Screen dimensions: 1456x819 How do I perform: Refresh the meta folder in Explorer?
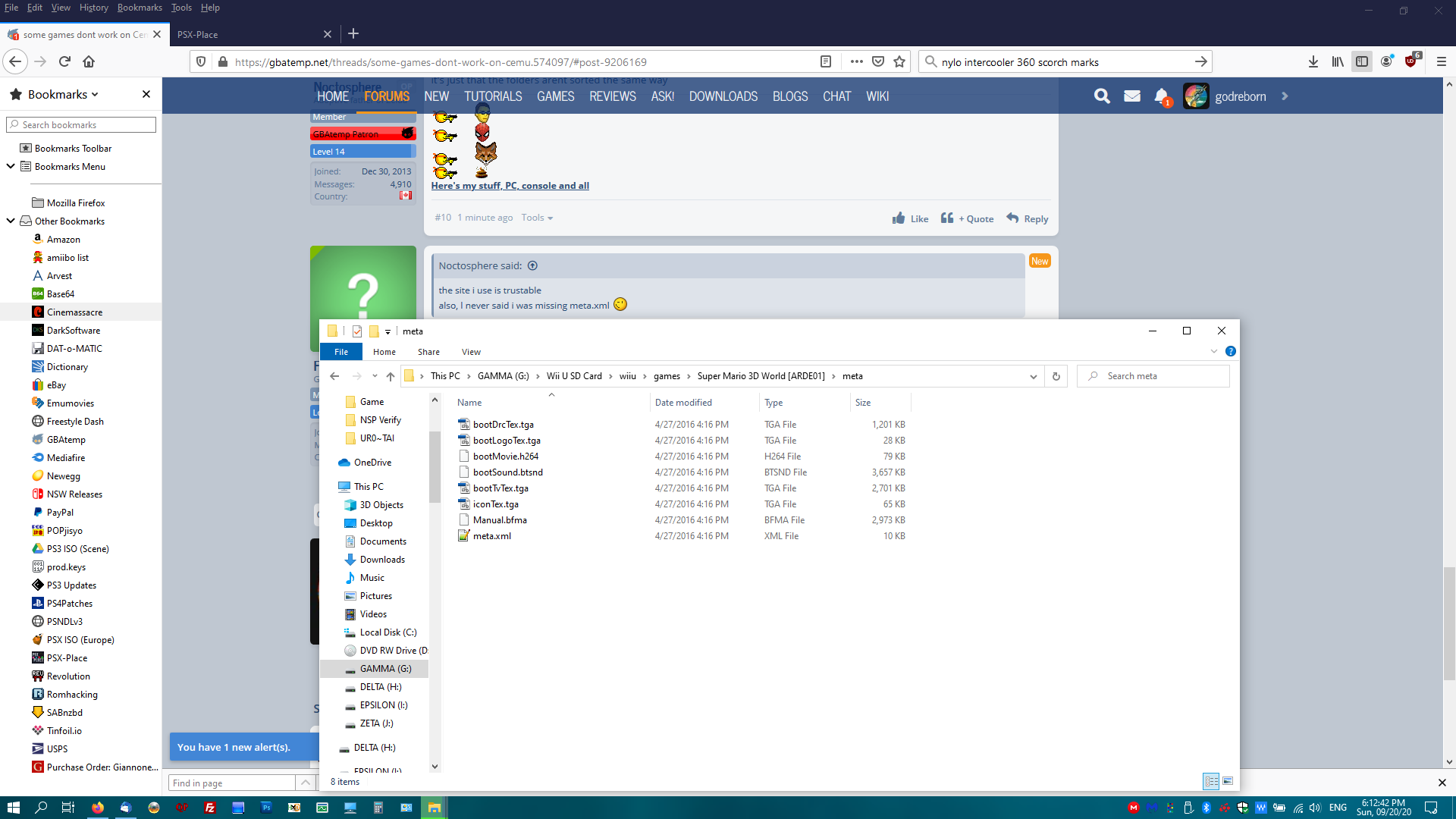click(x=1056, y=376)
